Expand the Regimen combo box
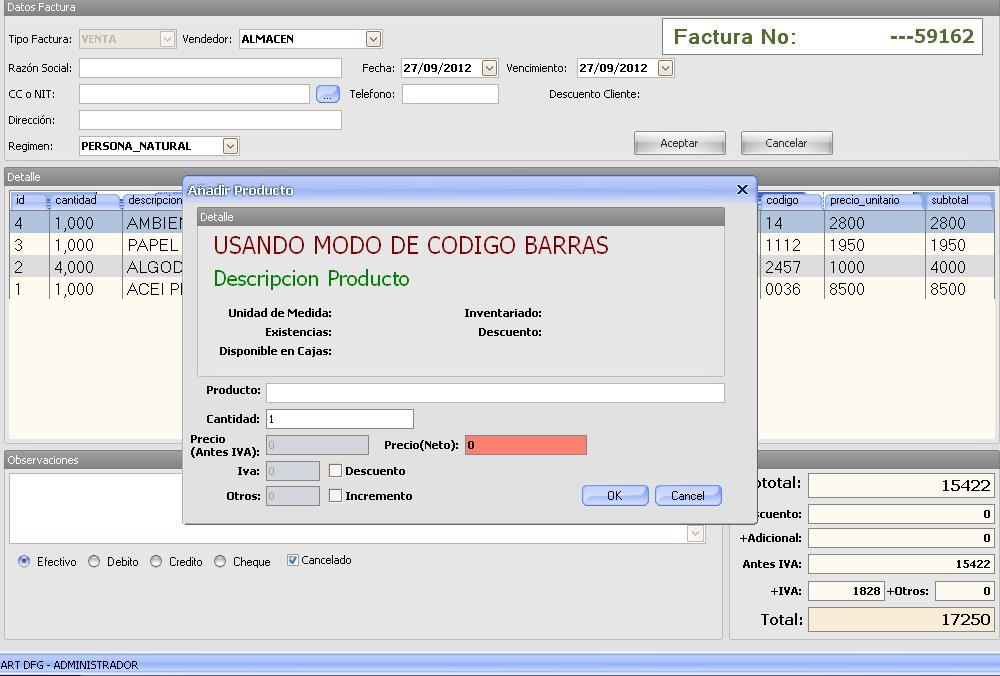 pos(230,146)
